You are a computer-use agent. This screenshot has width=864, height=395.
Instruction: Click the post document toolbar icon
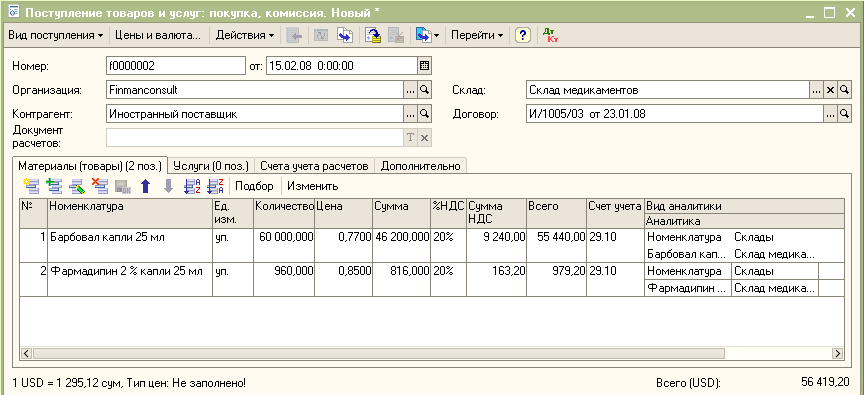tap(374, 35)
